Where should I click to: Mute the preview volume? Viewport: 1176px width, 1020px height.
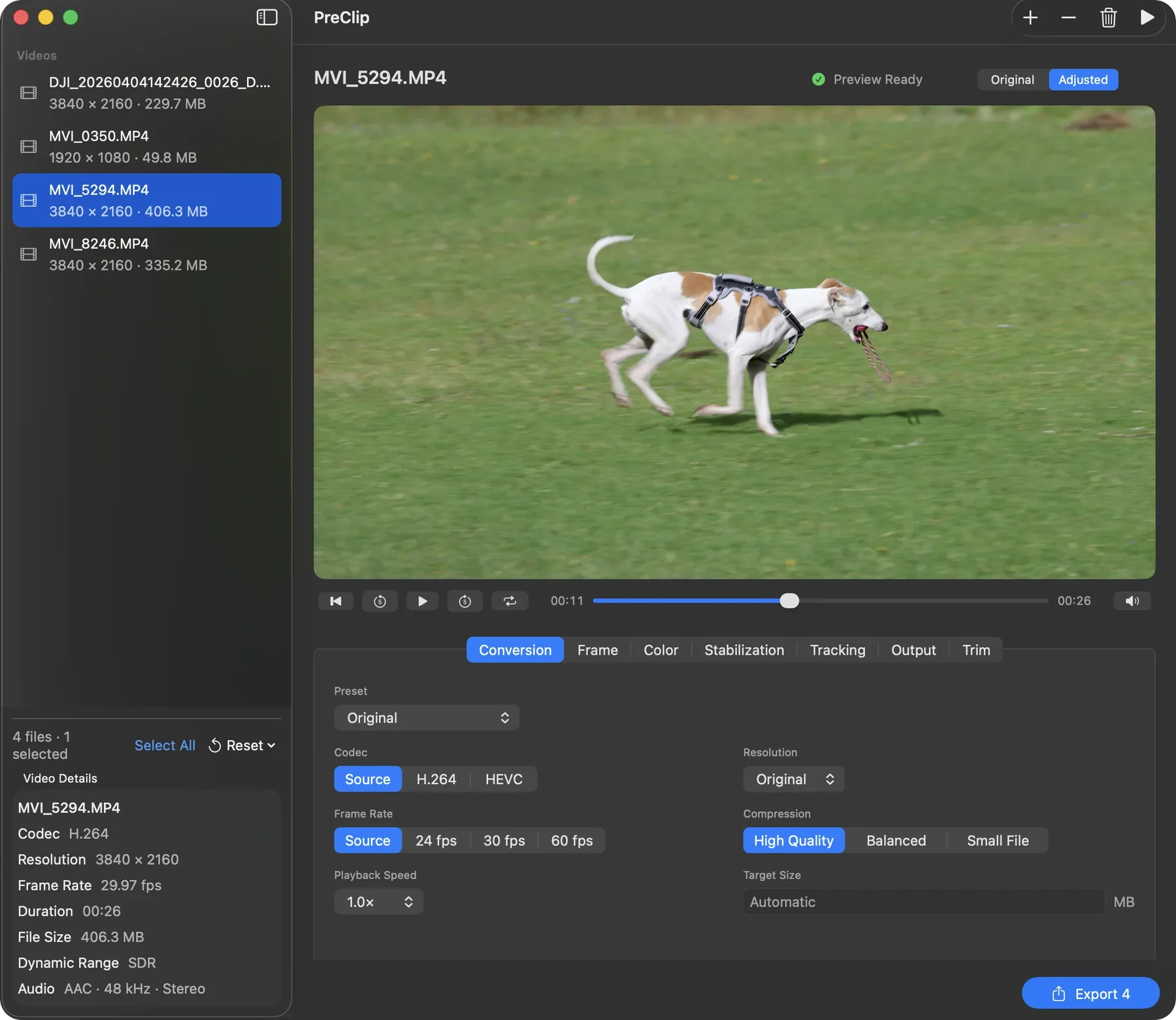[x=1132, y=601]
